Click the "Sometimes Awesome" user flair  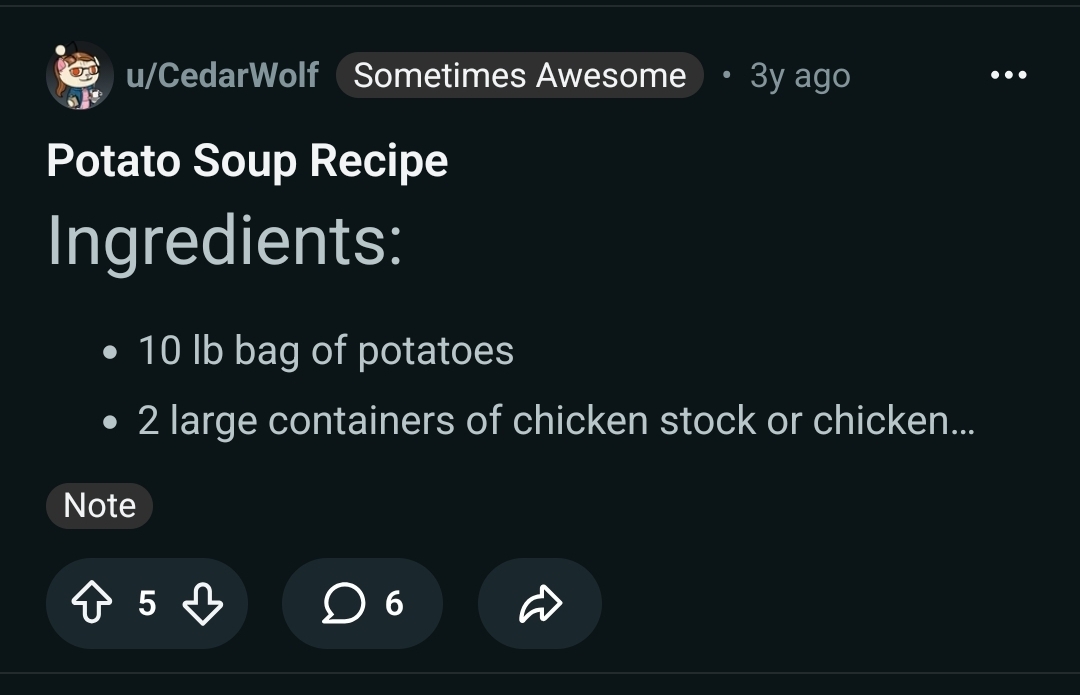(520, 75)
